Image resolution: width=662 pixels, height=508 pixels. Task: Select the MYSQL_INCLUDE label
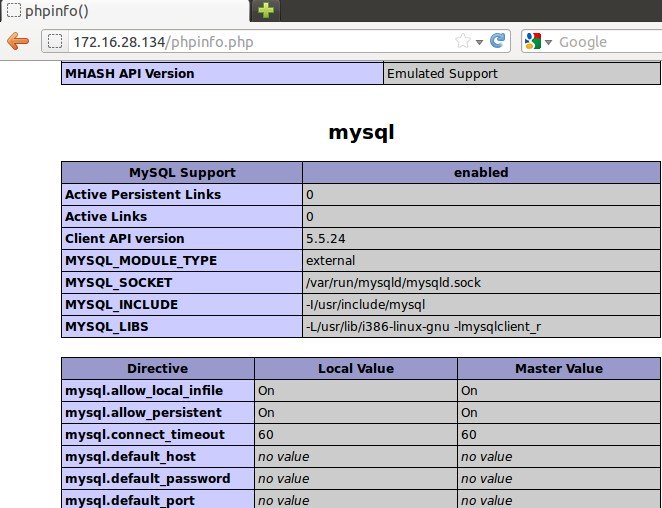pyautogui.click(x=122, y=304)
